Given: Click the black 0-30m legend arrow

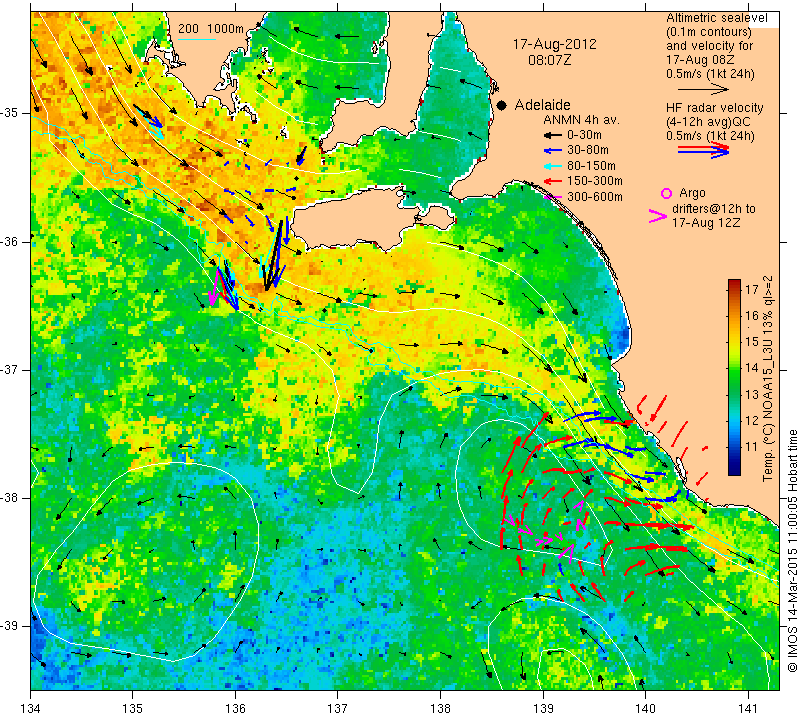Looking at the screenshot, I should pos(552,136).
